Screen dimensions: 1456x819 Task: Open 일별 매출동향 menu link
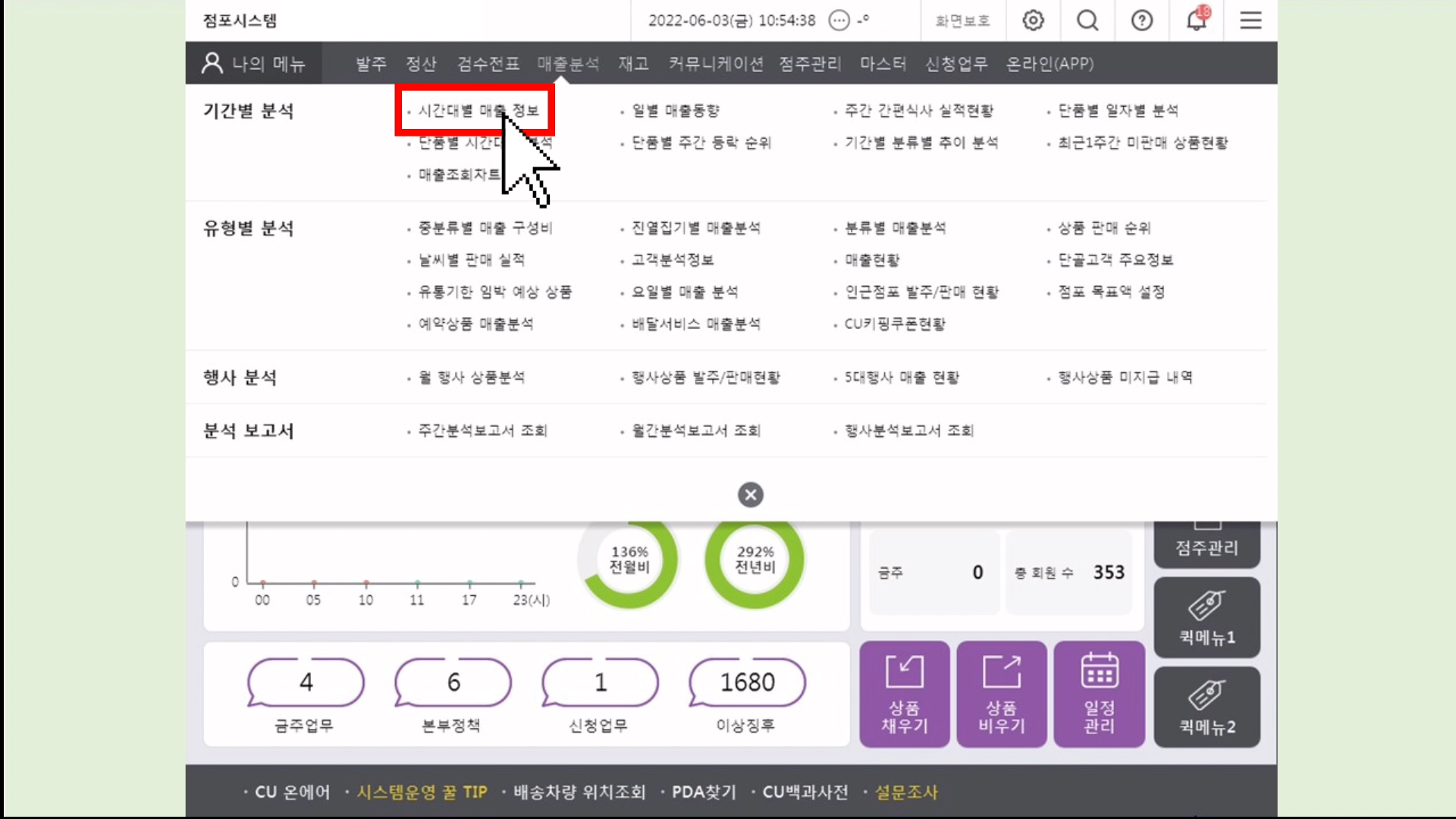pyautogui.click(x=676, y=111)
